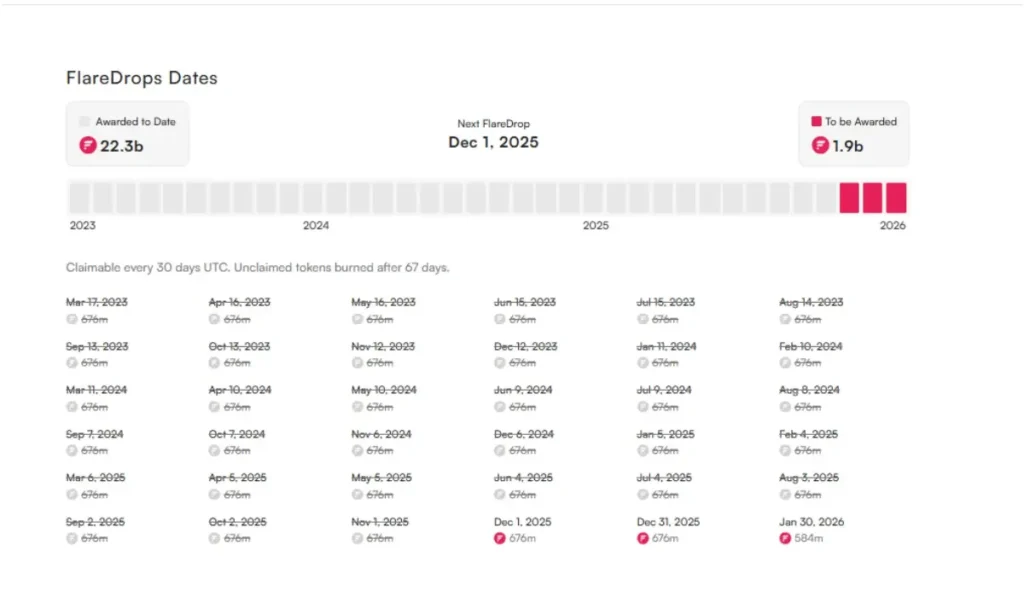Click the grey token icon under Nov 1, 2025
The height and width of the screenshot is (597, 1024).
point(357,539)
